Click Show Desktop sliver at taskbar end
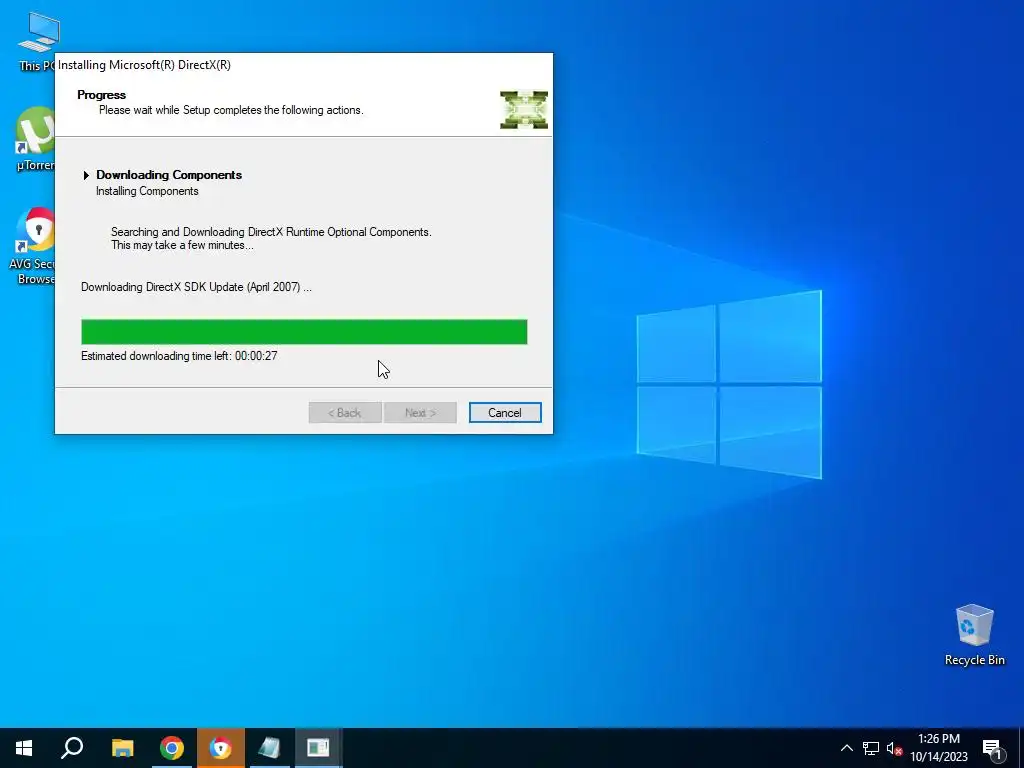Viewport: 1024px width, 768px height. pyautogui.click(x=1021, y=748)
